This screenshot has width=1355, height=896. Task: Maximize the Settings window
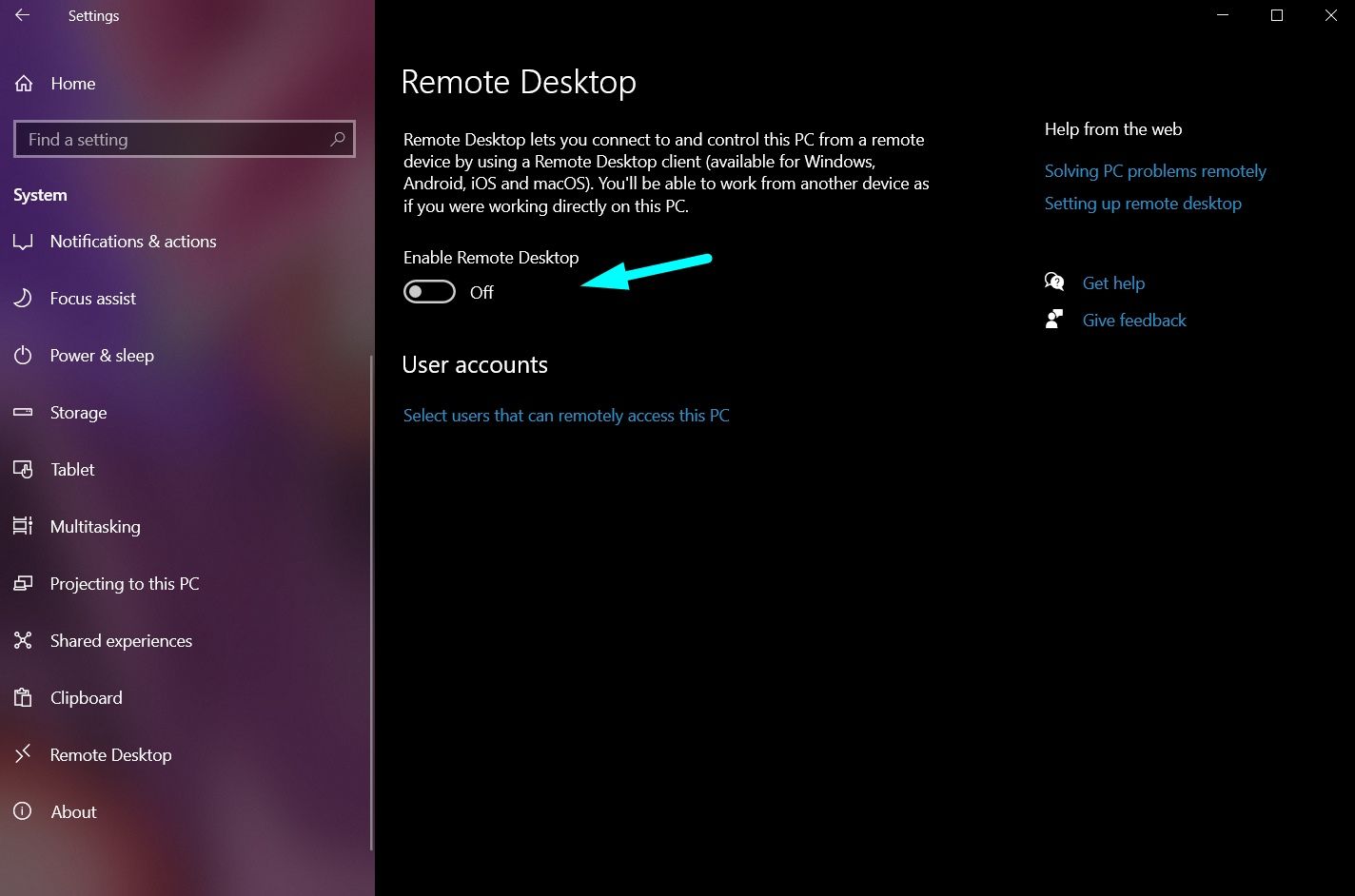[1277, 15]
